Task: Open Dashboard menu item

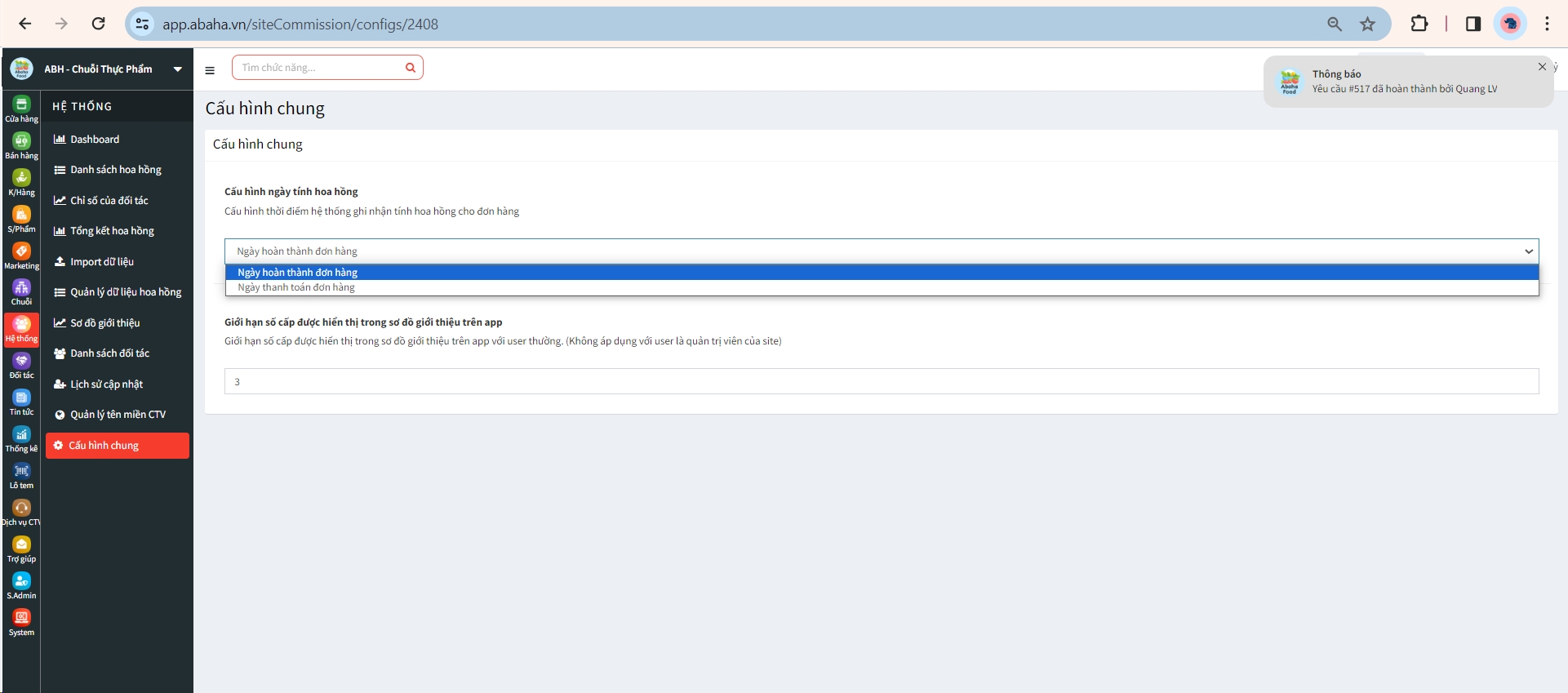Action: [95, 140]
